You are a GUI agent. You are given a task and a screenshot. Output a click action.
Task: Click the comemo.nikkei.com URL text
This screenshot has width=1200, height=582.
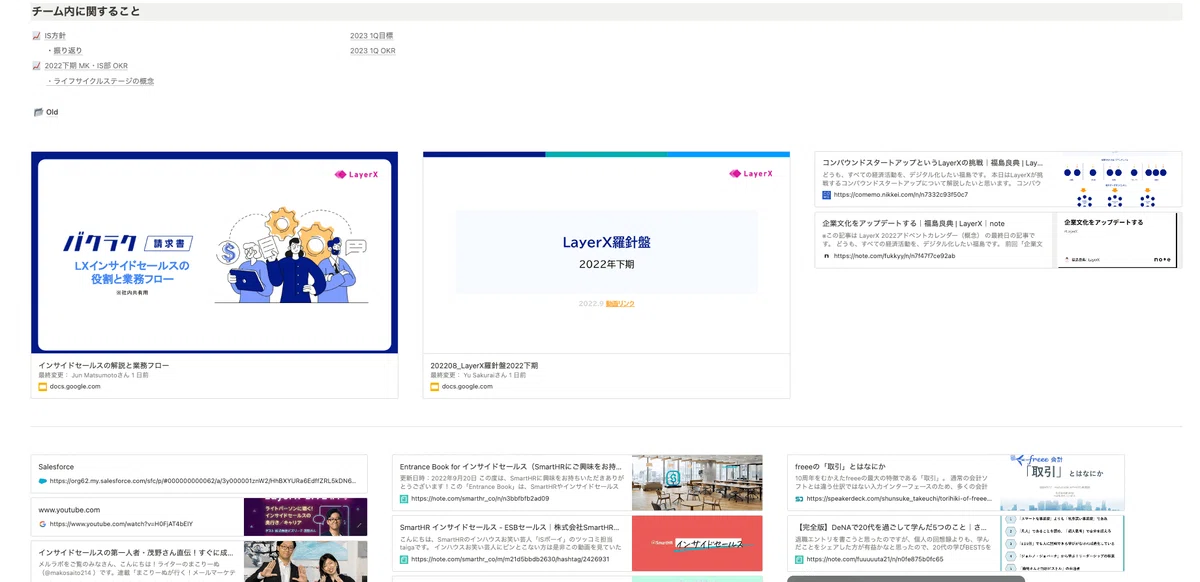[x=901, y=195]
